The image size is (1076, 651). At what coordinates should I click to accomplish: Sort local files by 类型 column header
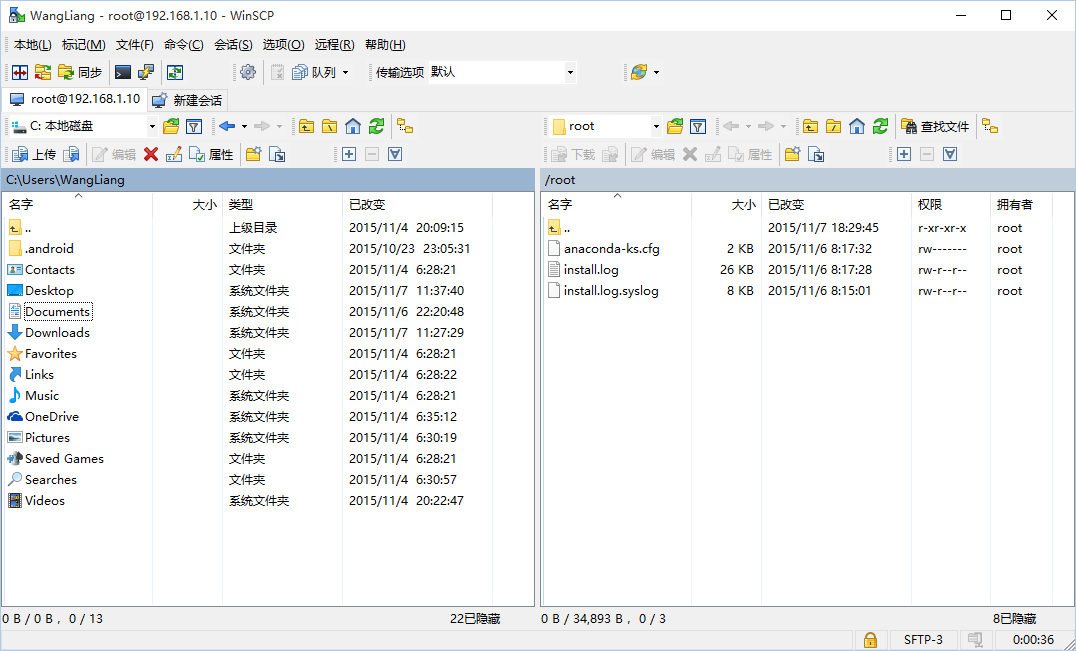click(282, 204)
